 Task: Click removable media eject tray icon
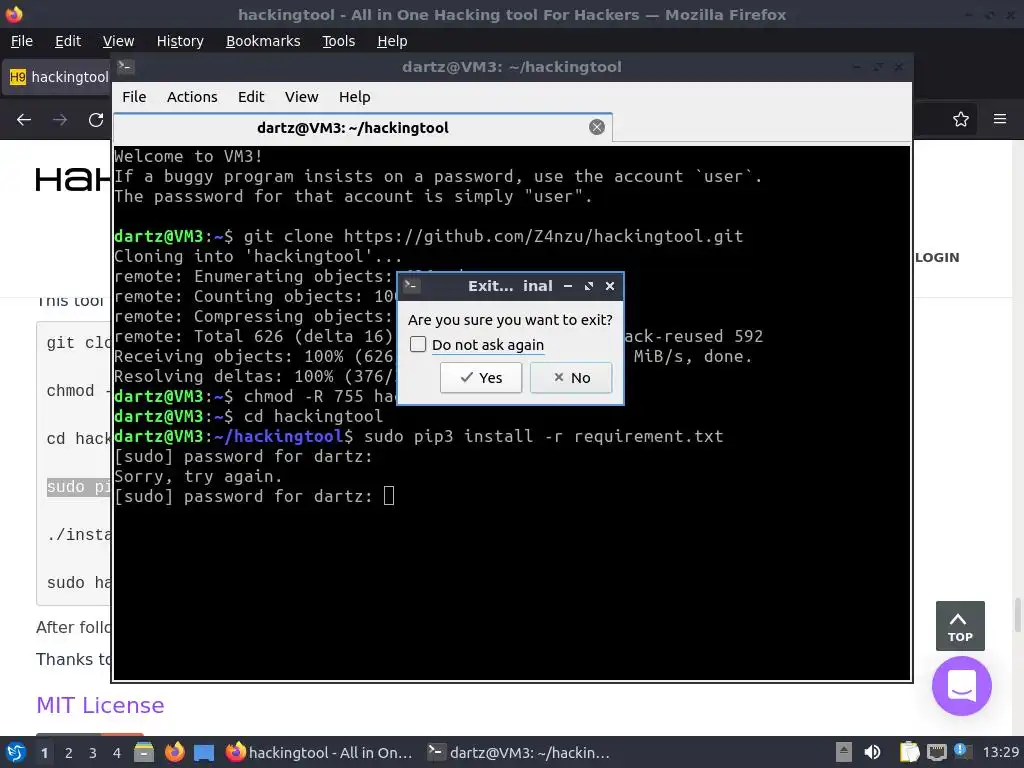point(844,752)
